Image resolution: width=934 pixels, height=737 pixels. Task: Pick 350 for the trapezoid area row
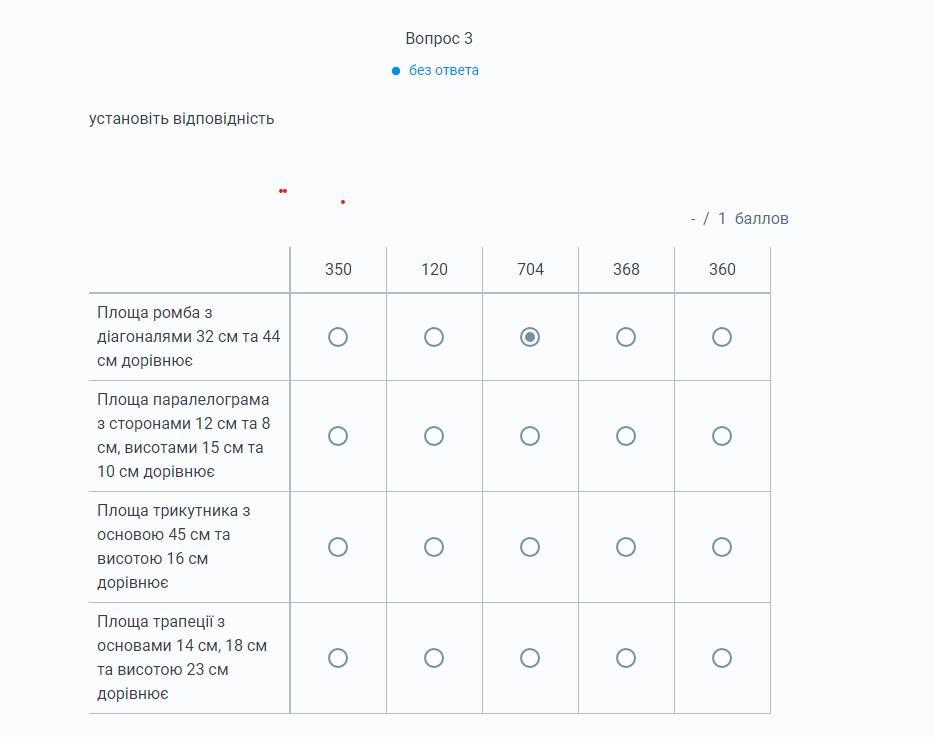point(338,658)
